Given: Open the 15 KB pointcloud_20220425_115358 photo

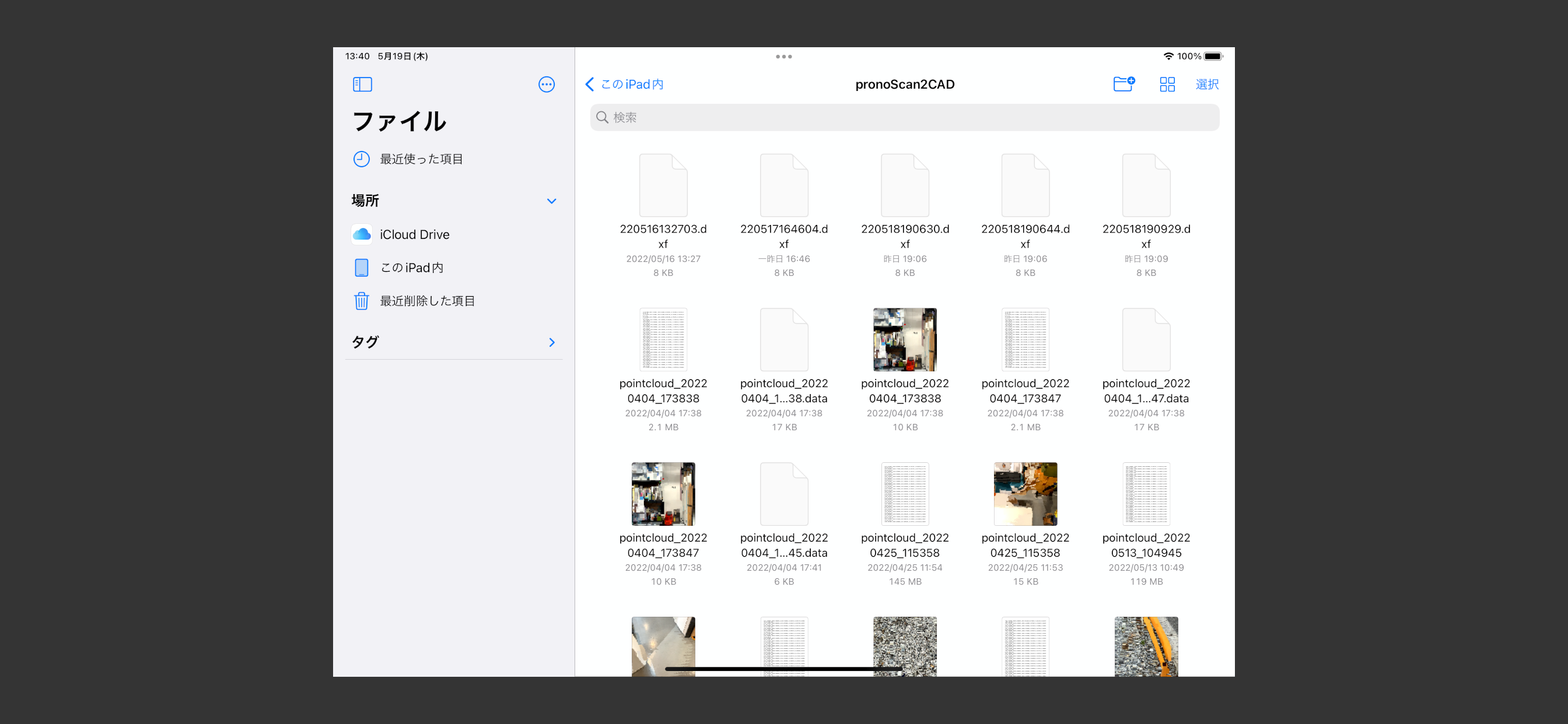Looking at the screenshot, I should point(1025,525).
